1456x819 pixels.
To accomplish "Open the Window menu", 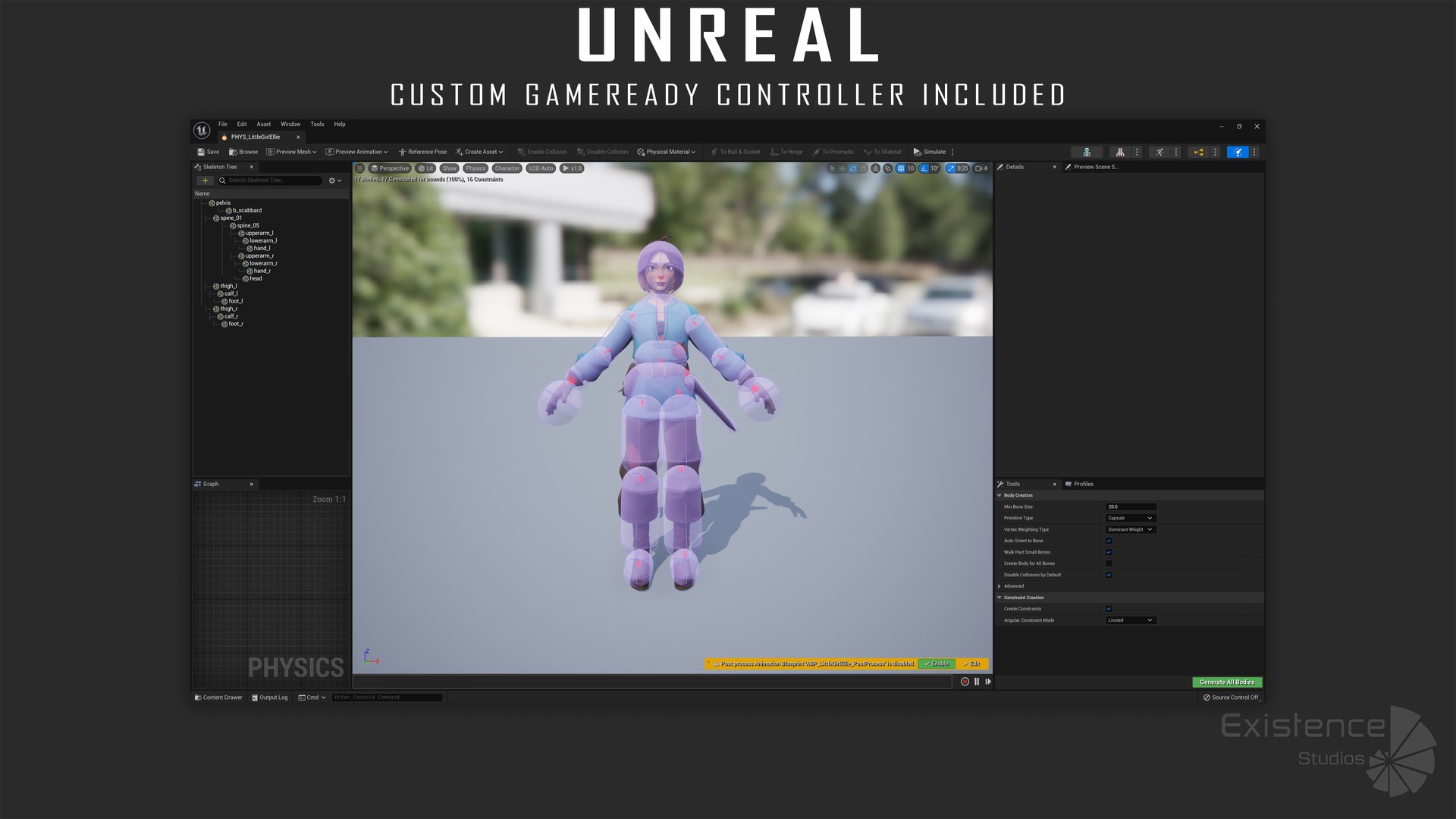I will click(x=290, y=124).
